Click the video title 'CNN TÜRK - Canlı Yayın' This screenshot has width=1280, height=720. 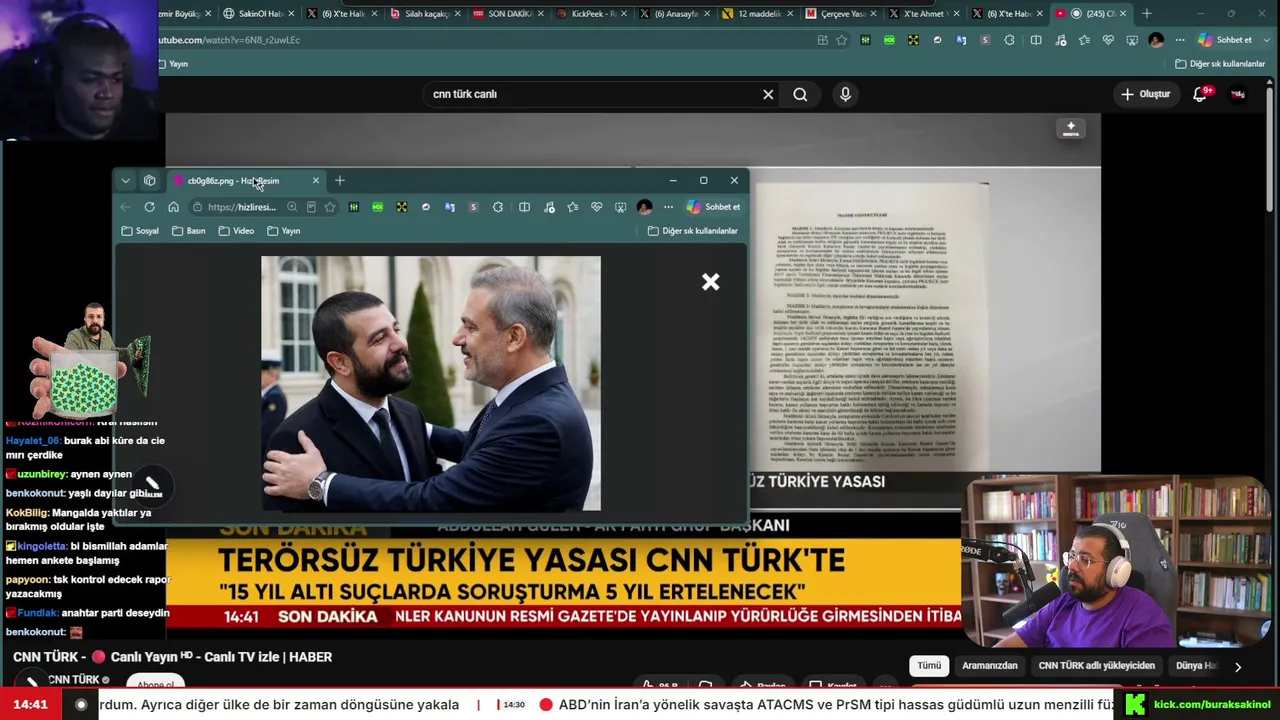coord(172,657)
